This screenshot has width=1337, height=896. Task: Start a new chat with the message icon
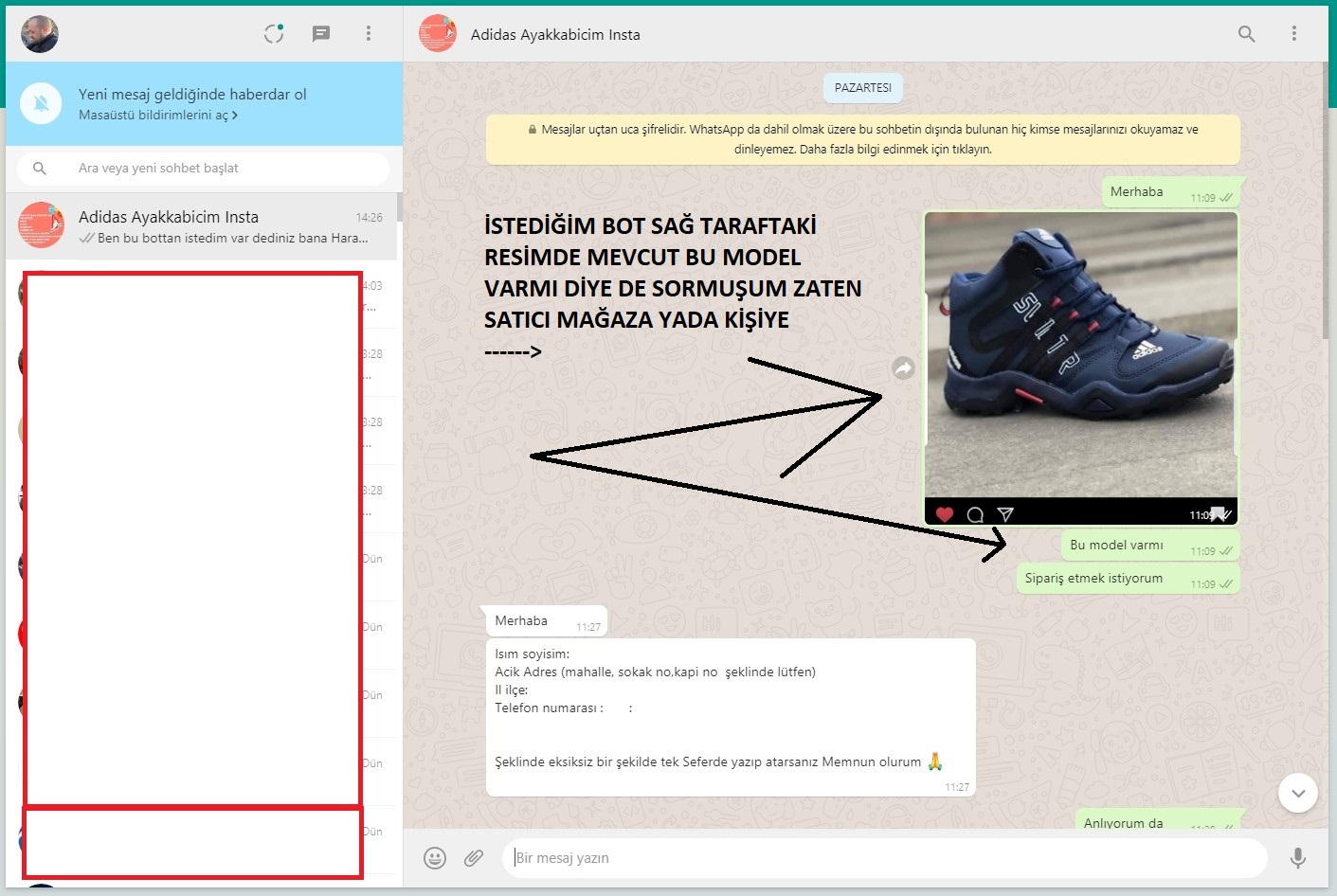(x=321, y=34)
